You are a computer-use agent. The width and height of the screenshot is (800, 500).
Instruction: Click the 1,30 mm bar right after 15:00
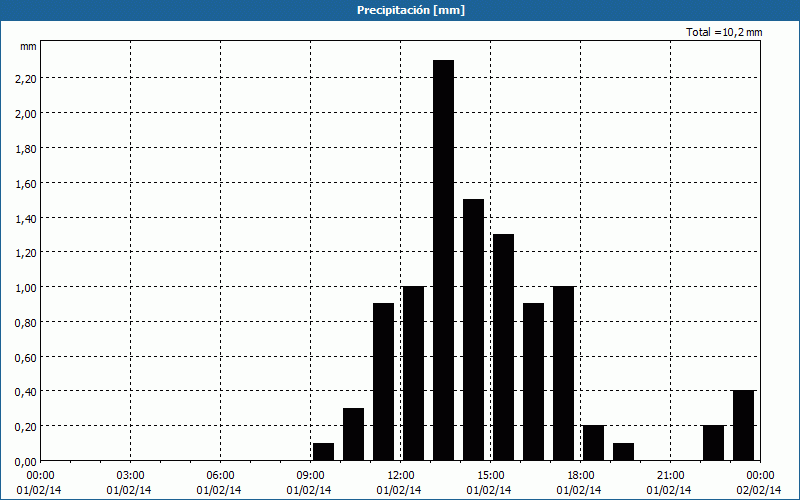click(x=504, y=347)
